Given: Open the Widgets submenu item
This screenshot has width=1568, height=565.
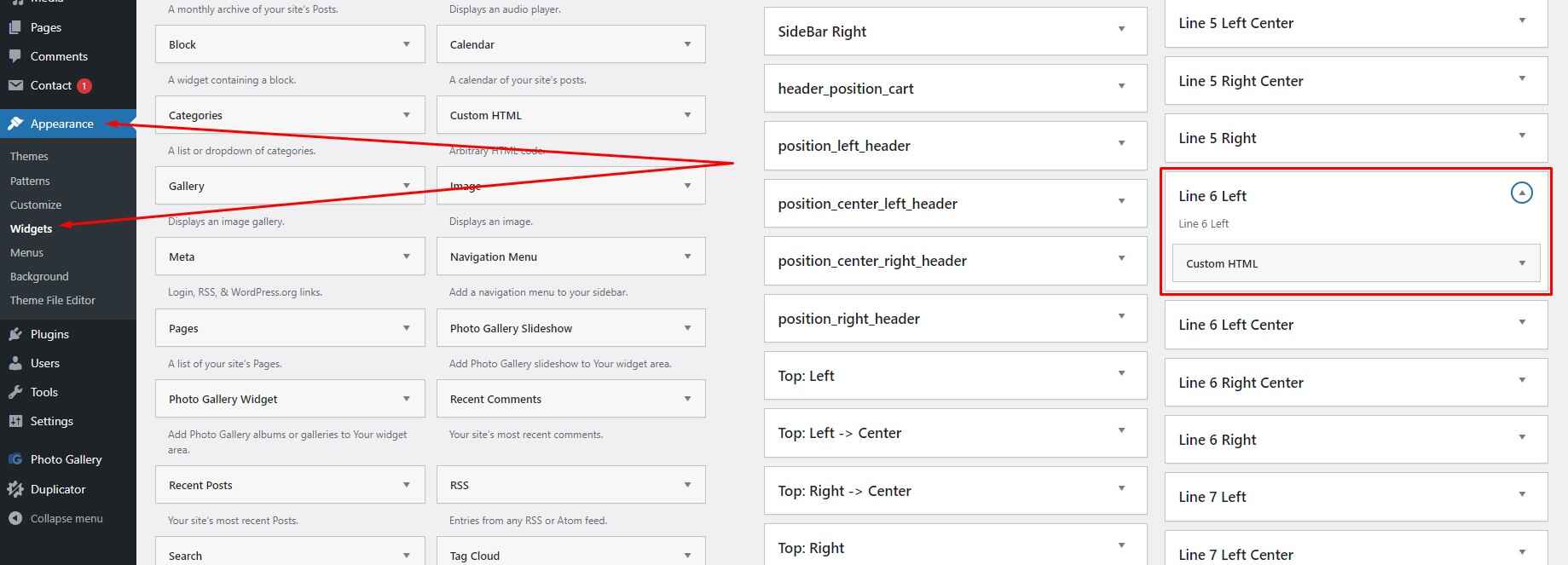Looking at the screenshot, I should click(32, 228).
